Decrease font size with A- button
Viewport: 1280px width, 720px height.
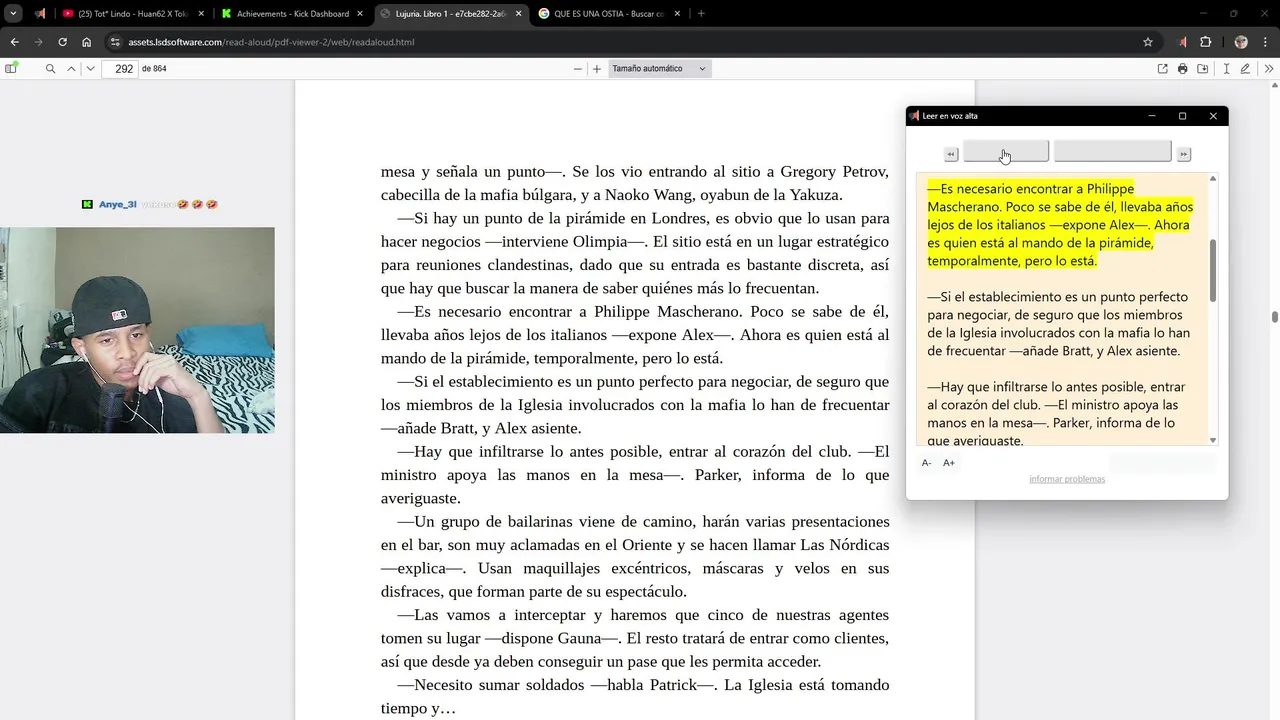(927, 463)
